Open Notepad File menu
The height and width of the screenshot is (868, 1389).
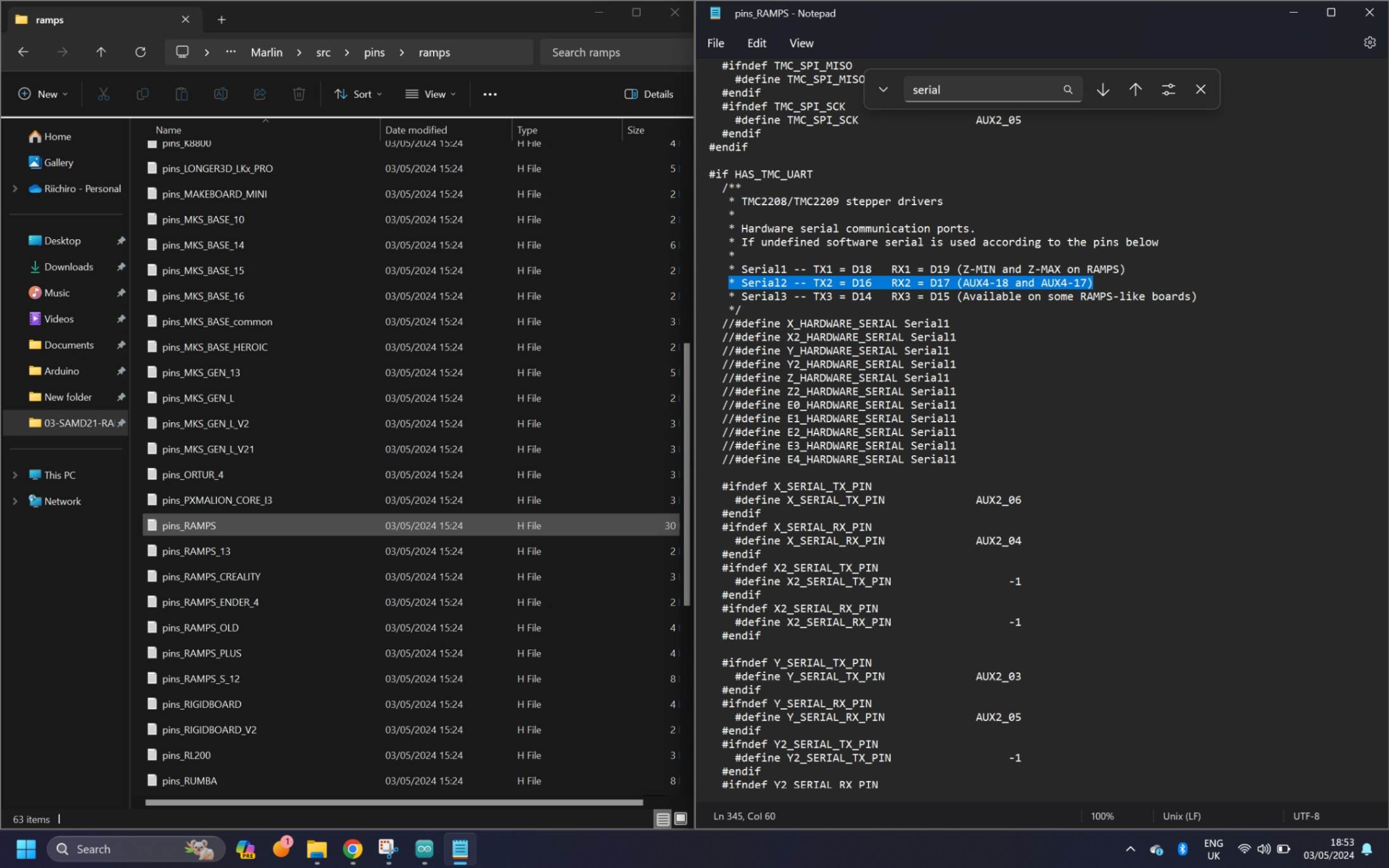[x=715, y=42]
